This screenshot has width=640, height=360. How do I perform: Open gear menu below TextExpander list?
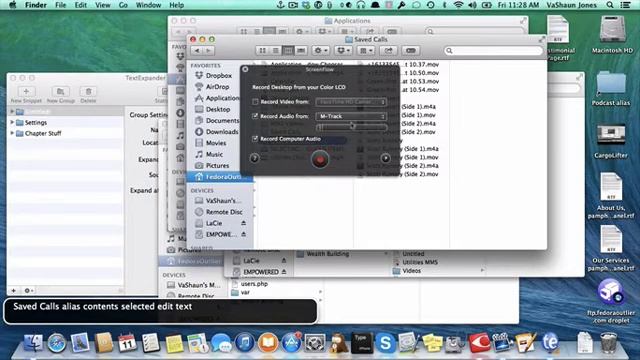(28, 291)
